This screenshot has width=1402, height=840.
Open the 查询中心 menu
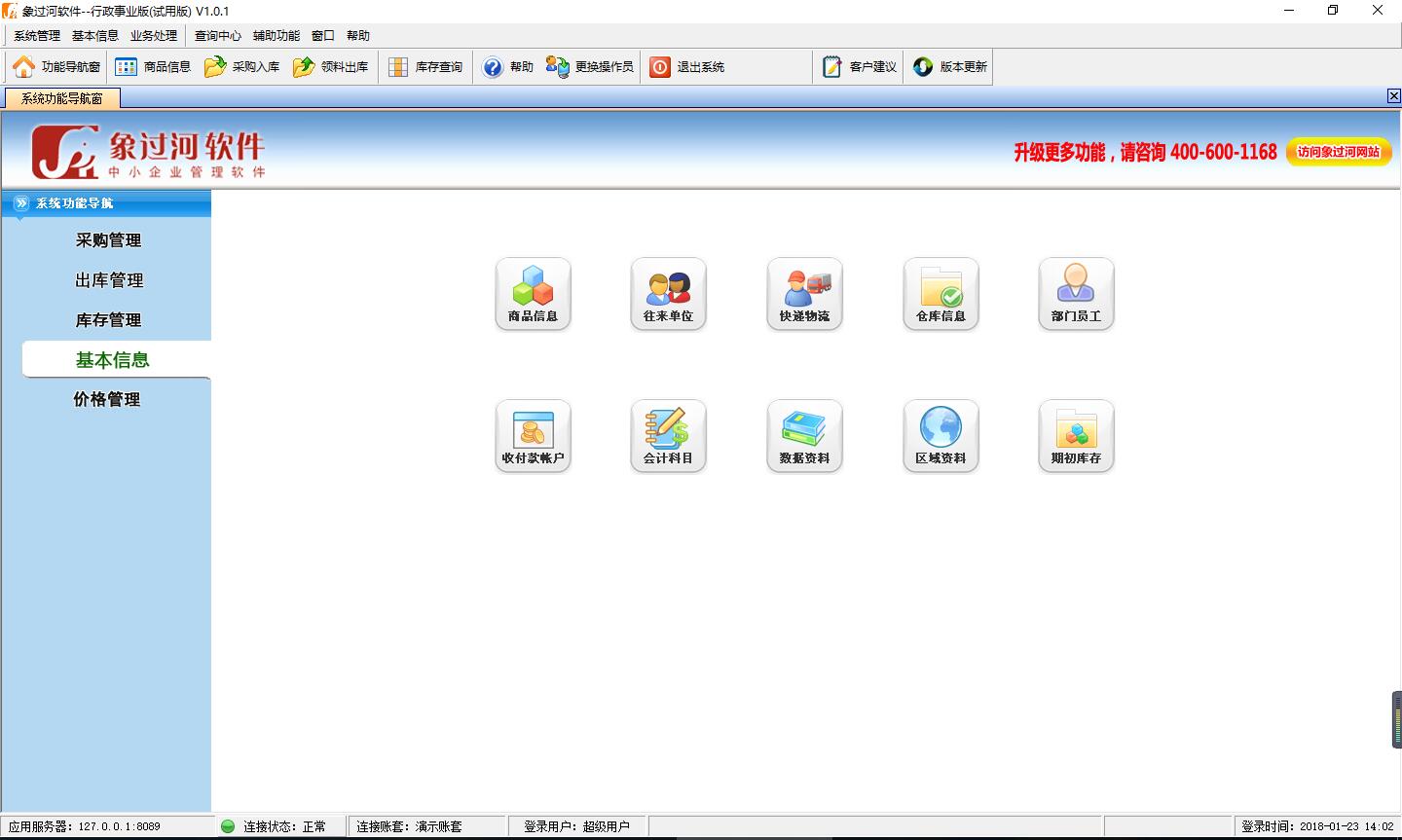pyautogui.click(x=218, y=36)
